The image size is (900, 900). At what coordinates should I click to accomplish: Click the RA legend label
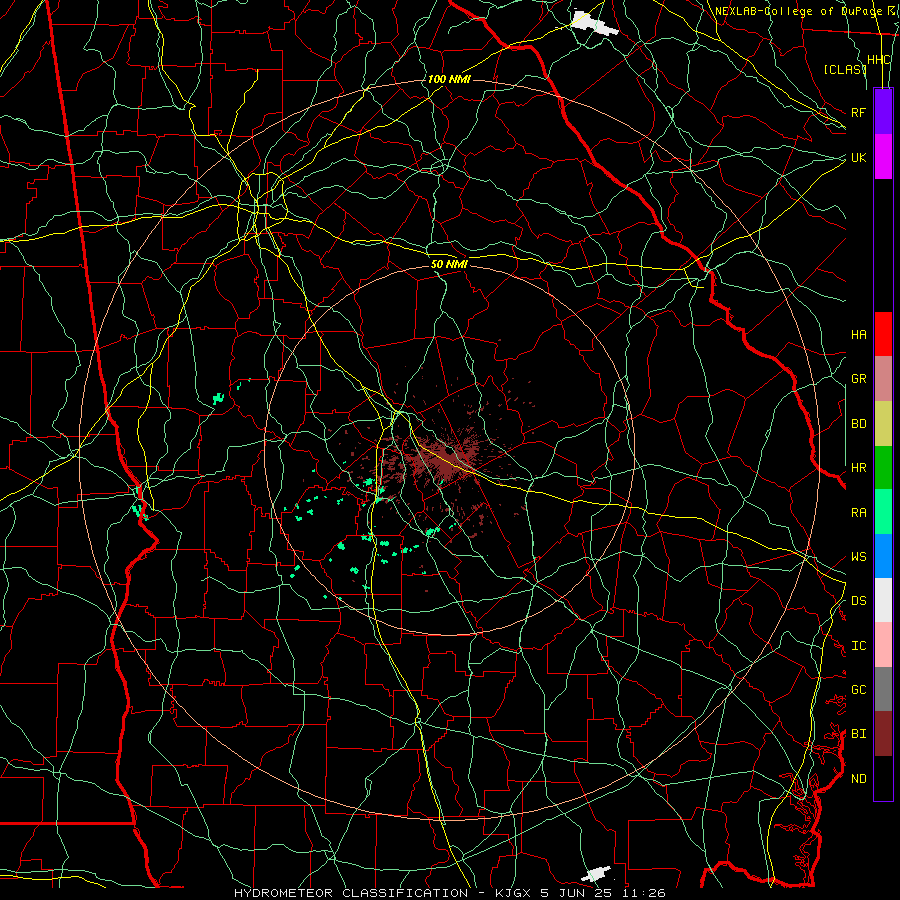[x=858, y=513]
